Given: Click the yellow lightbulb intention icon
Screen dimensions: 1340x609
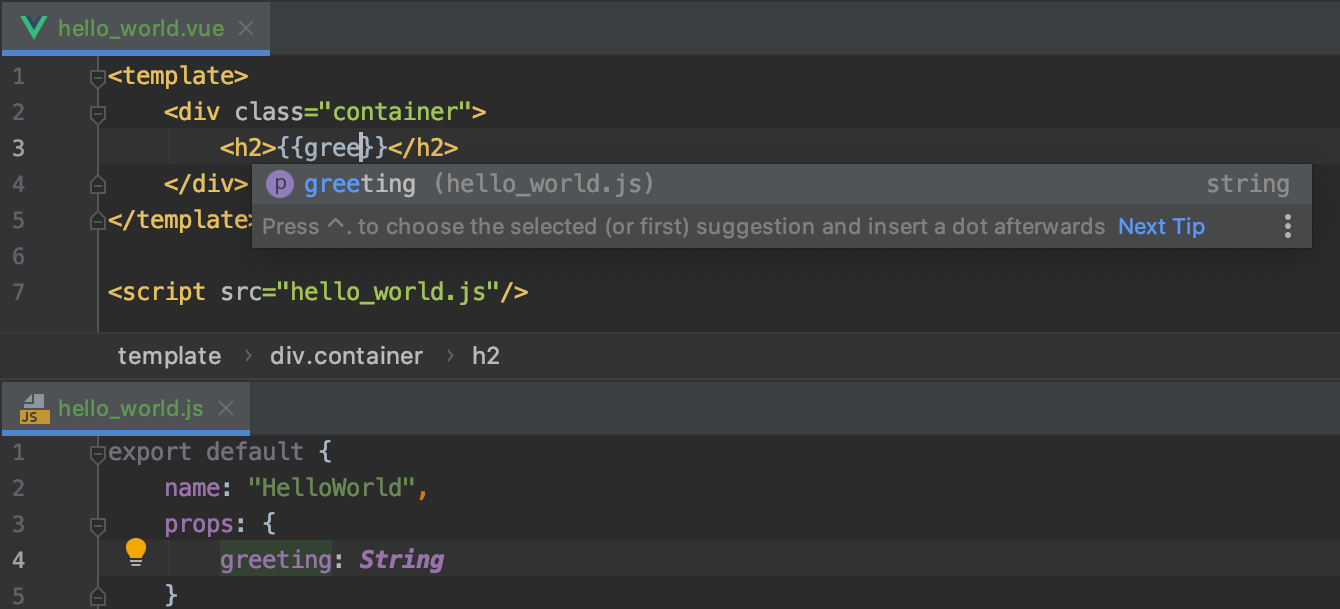Looking at the screenshot, I should click(136, 552).
